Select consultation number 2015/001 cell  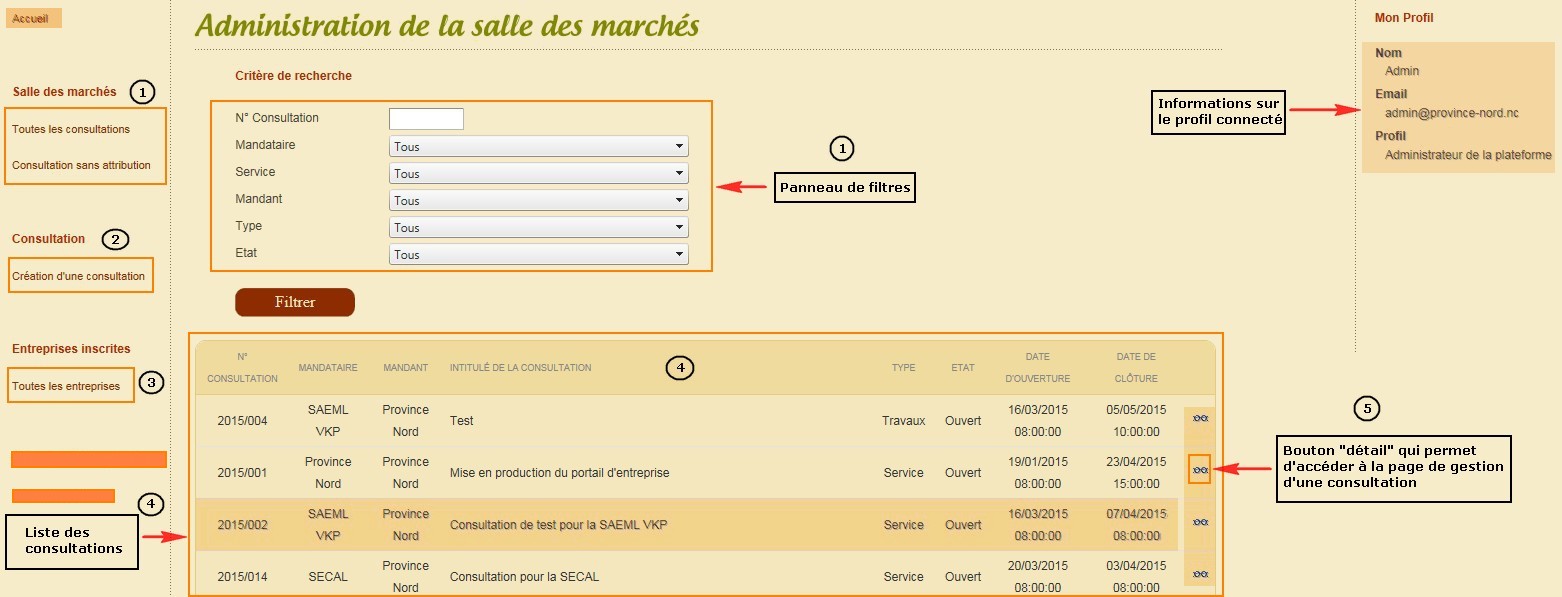242,473
